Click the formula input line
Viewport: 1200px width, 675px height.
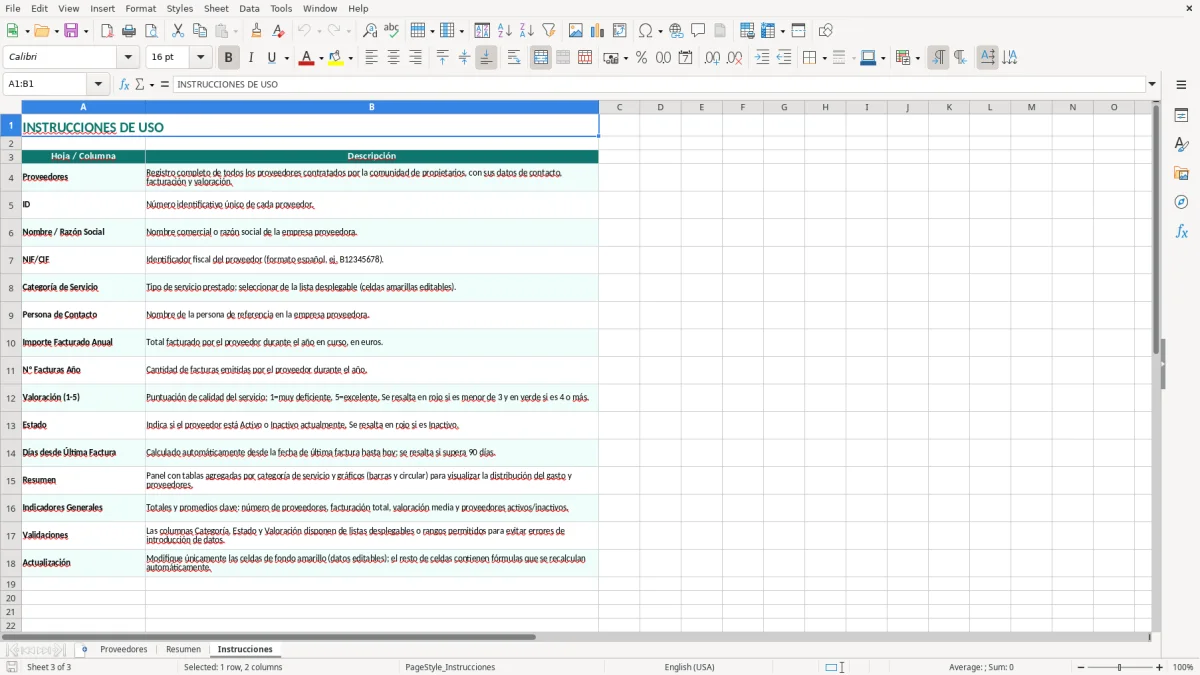(659, 85)
